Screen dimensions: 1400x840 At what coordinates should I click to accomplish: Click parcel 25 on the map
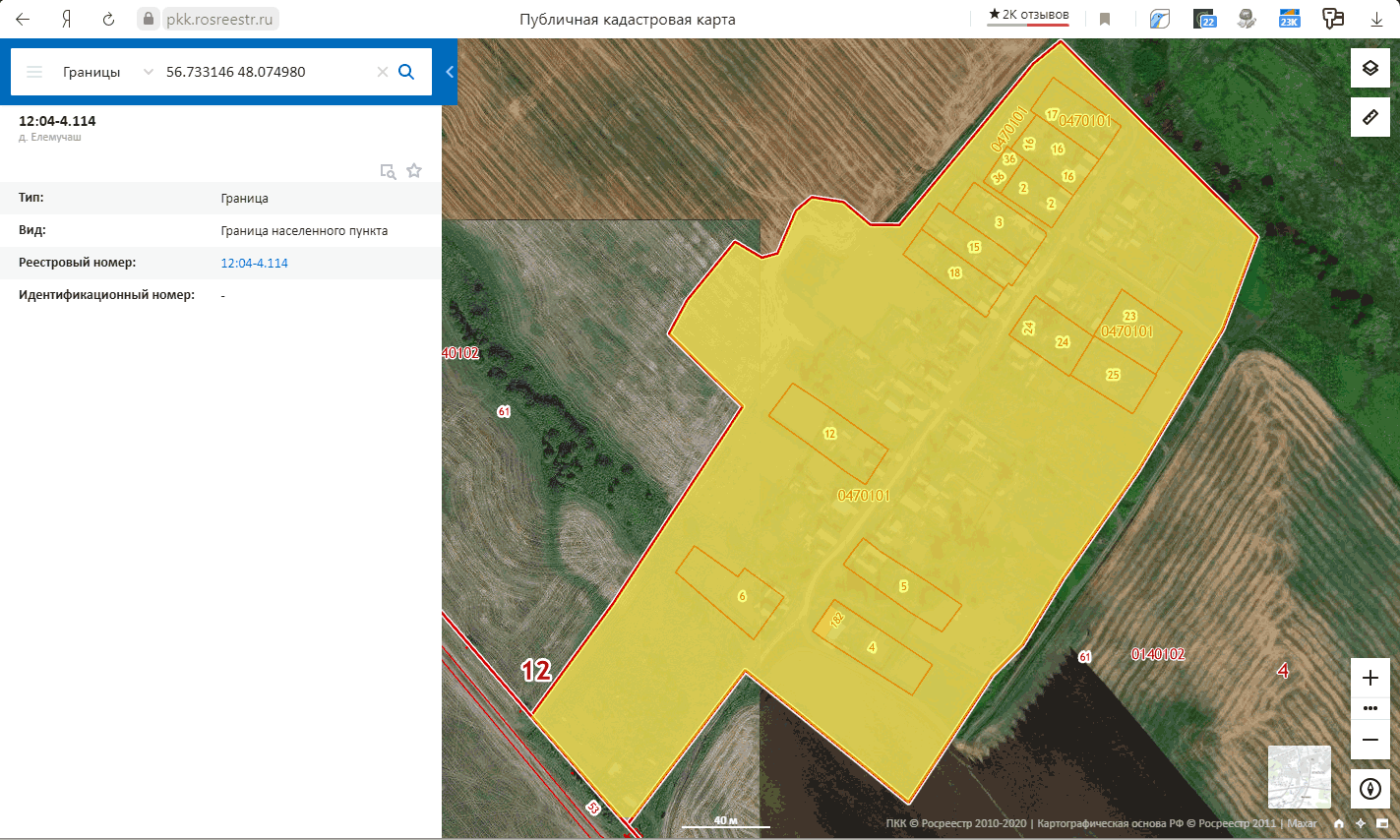(x=1113, y=375)
